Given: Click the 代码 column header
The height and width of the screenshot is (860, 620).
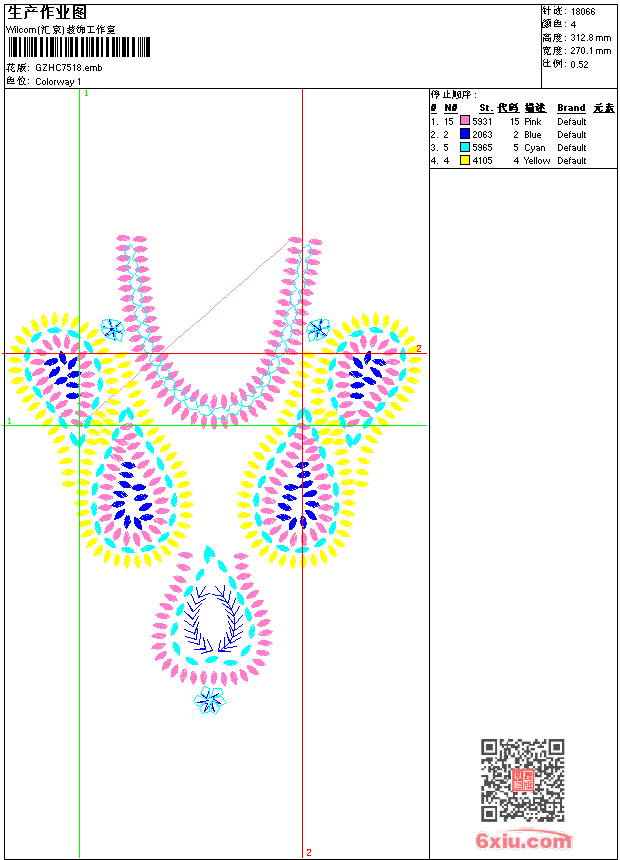Looking at the screenshot, I should pyautogui.click(x=508, y=108).
